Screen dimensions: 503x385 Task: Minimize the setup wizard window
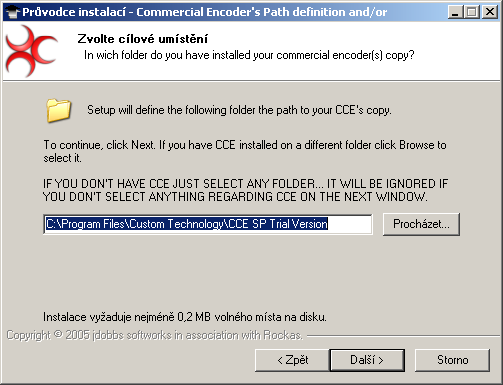455,12
